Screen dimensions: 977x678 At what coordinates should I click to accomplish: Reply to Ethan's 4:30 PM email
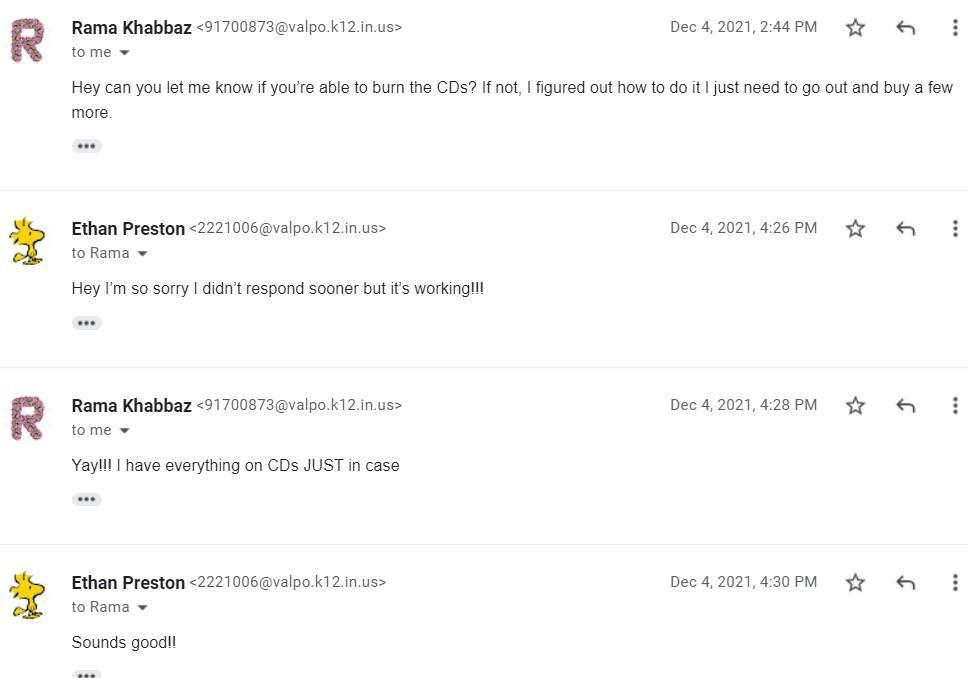pos(906,582)
